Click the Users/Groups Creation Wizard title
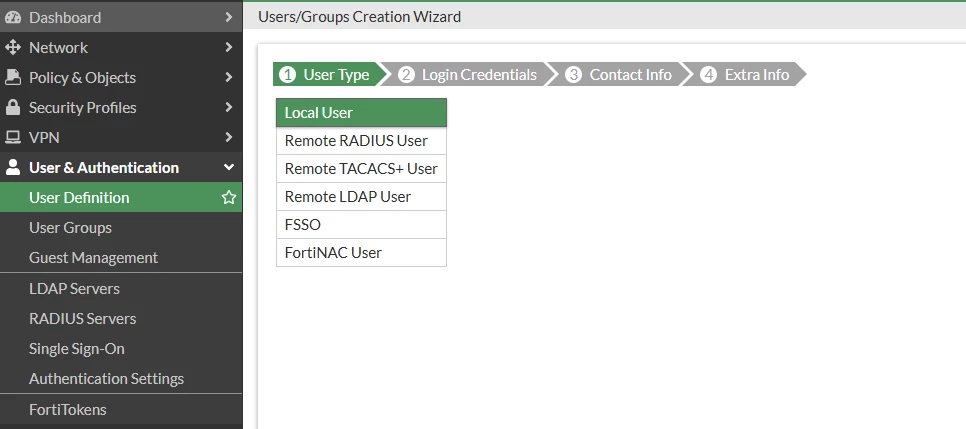 pyautogui.click(x=359, y=17)
